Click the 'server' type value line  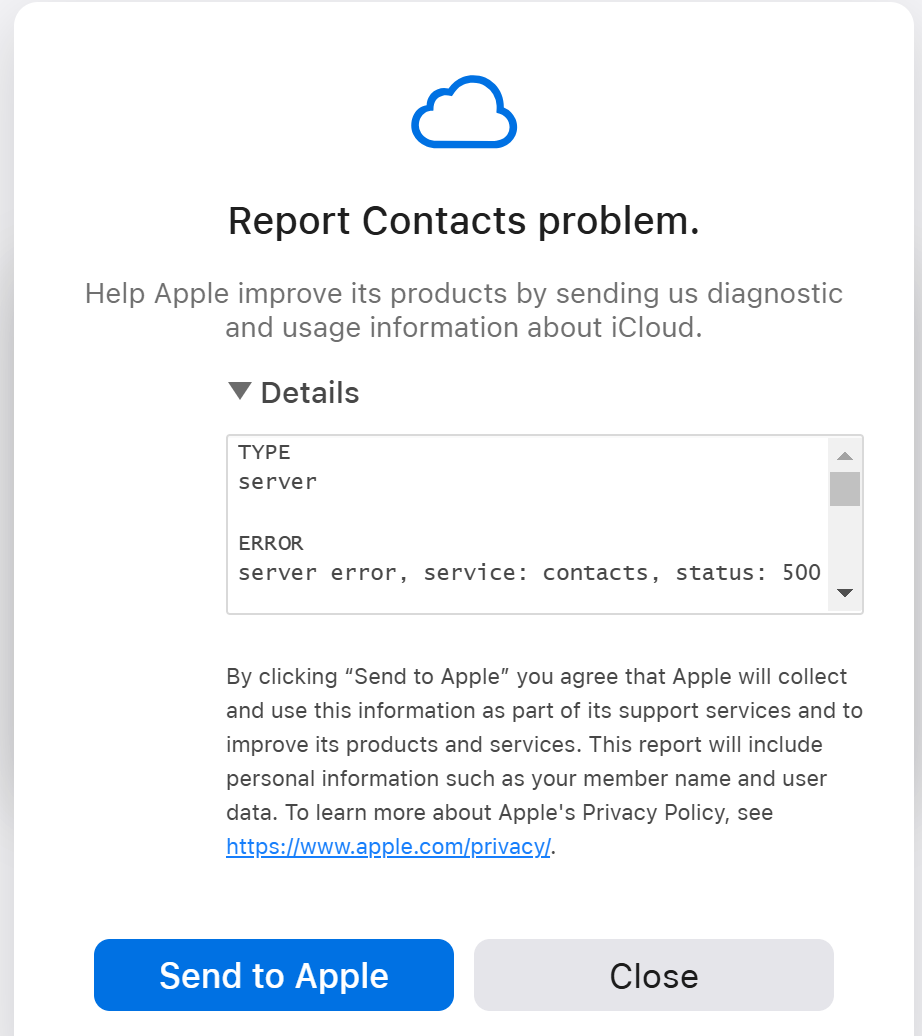[278, 482]
